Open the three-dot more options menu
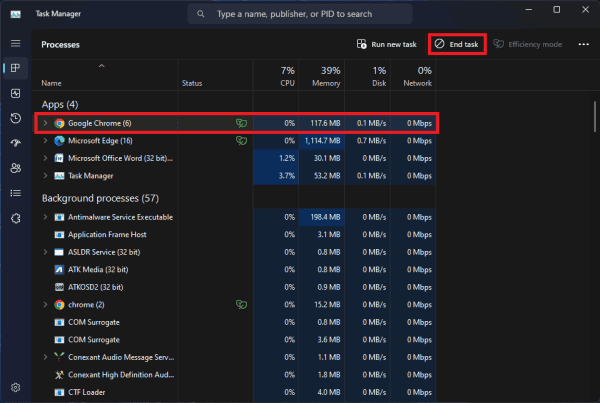The height and width of the screenshot is (403, 600). pyautogui.click(x=583, y=44)
